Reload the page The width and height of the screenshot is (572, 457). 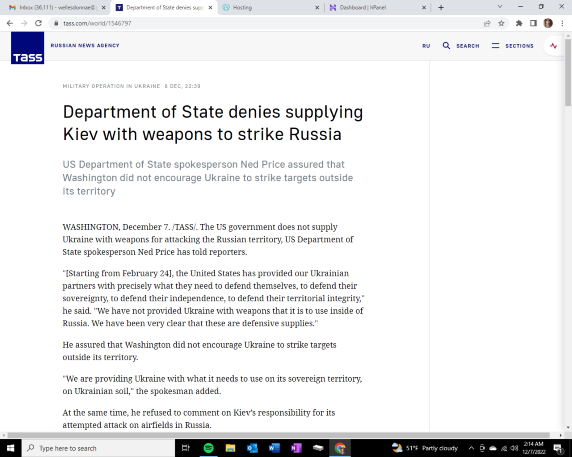[38, 23]
